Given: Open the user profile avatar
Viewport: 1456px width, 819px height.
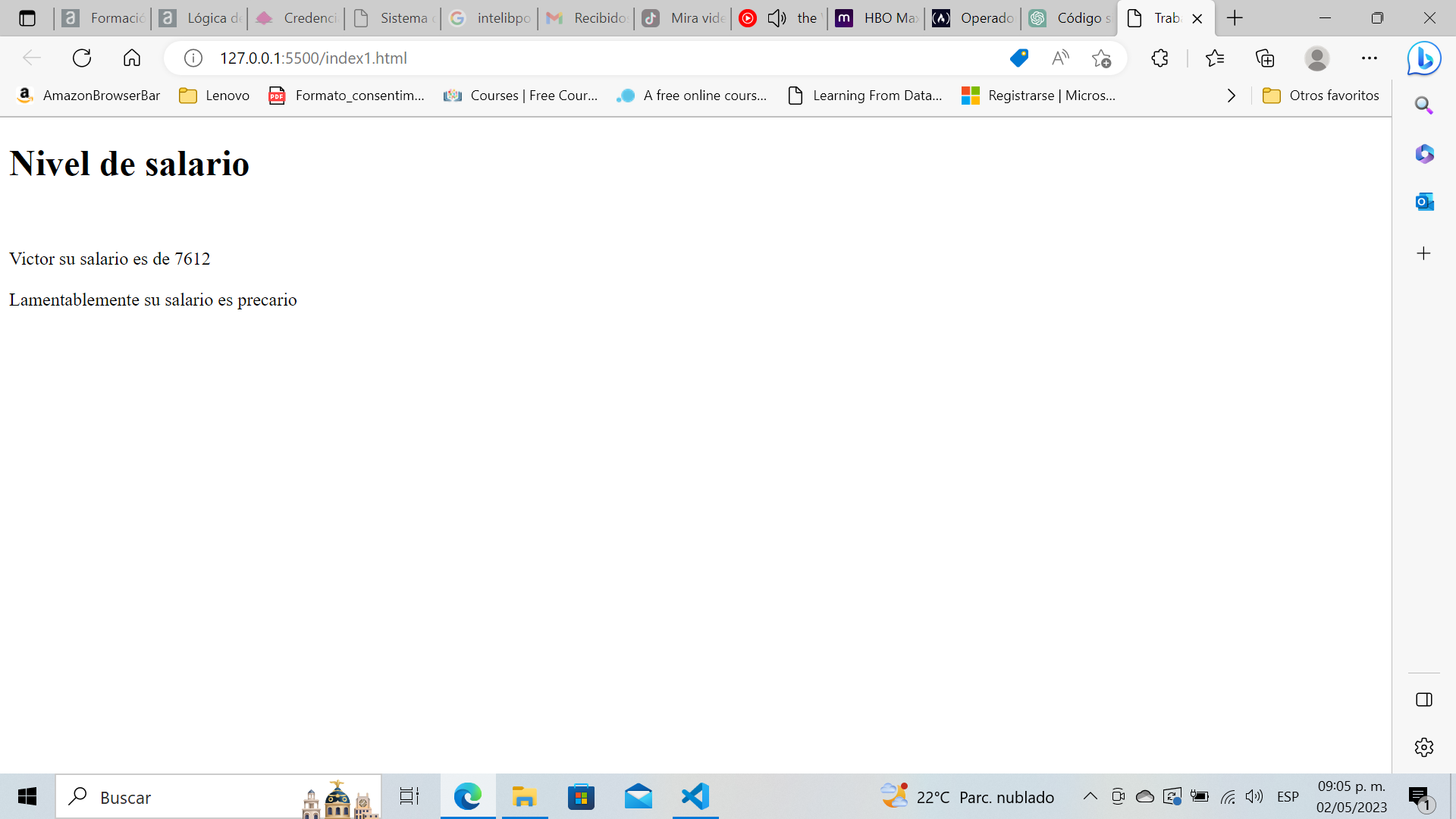Looking at the screenshot, I should tap(1317, 58).
